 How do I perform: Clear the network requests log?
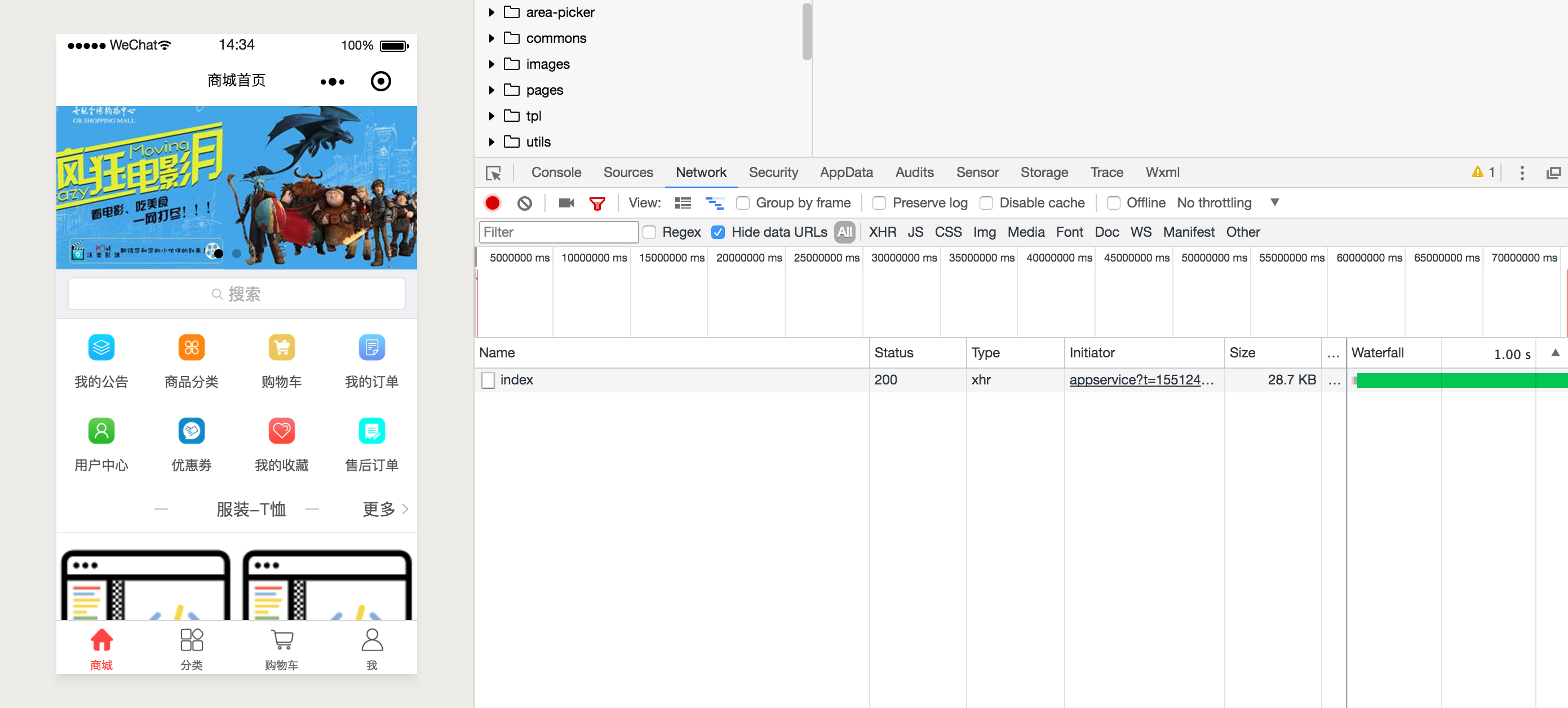525,203
